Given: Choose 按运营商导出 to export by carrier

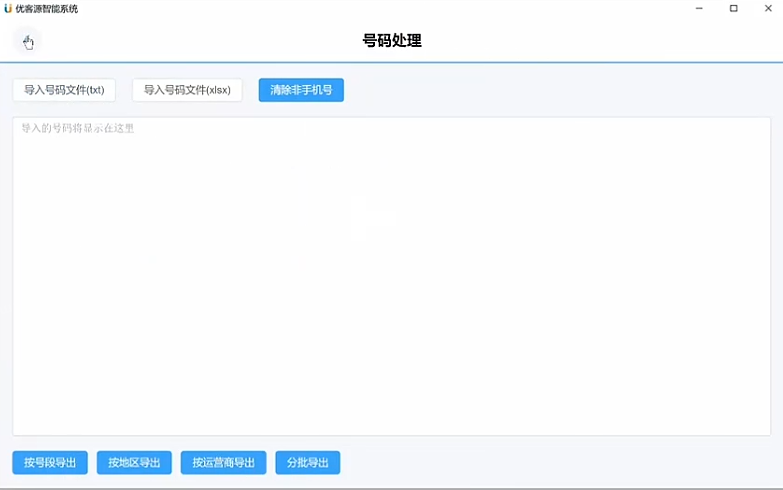Looking at the screenshot, I should [x=223, y=463].
